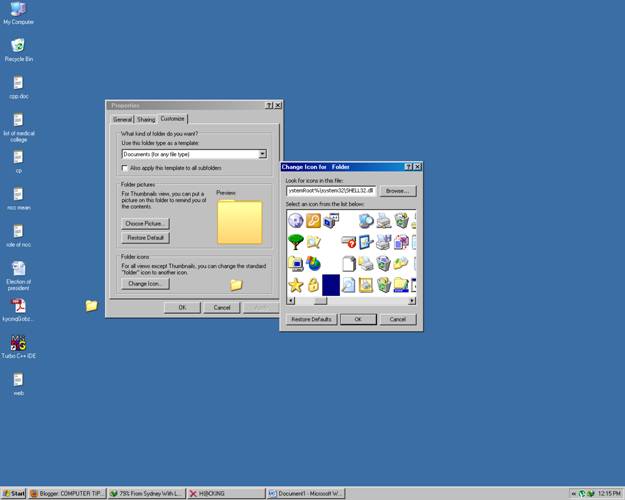Screen dimensions: 625x500
Task: Select the Customize tab
Action: [173, 118]
